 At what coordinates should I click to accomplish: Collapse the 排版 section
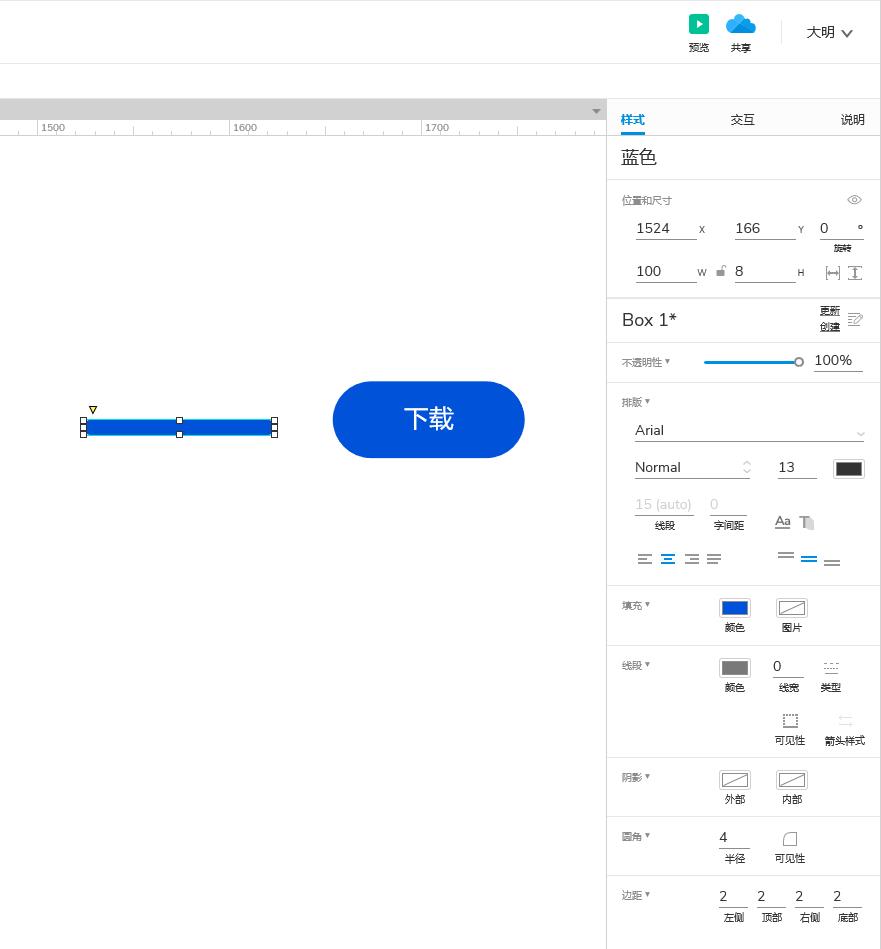click(x=635, y=402)
